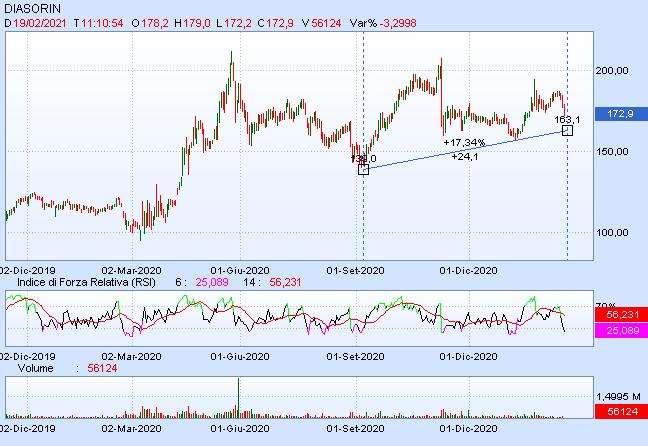This screenshot has height=446, width=648.
Task: Click the 01-Dic-2020 date under the price chart
Action: coord(468,271)
